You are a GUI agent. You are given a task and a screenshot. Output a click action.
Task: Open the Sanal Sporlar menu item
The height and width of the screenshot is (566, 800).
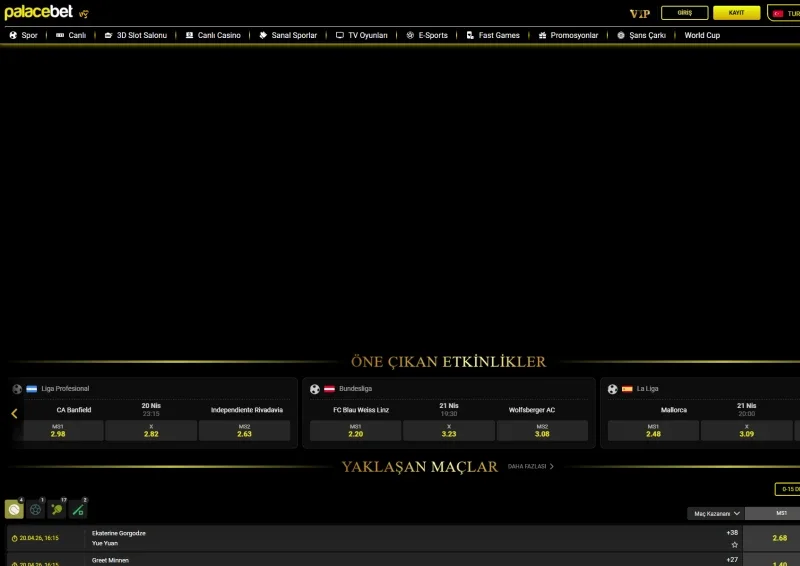pos(288,35)
